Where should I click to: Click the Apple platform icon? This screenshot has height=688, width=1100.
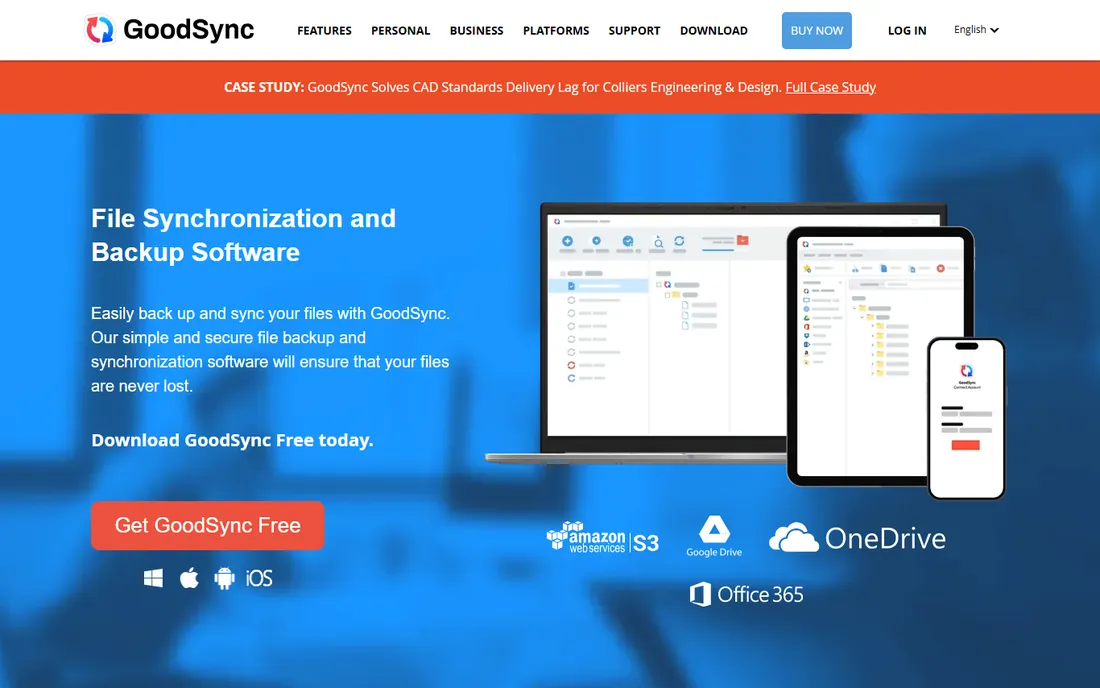point(189,578)
